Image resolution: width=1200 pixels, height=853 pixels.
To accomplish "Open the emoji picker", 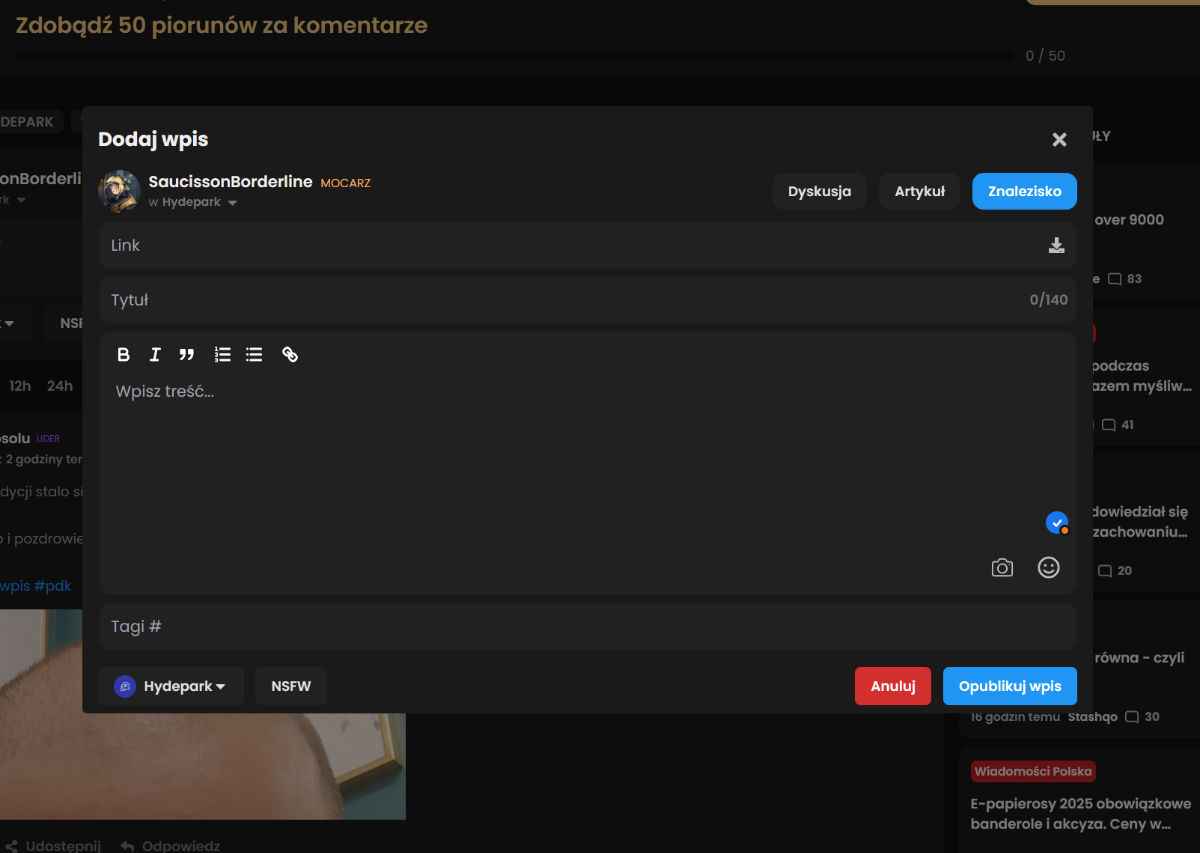I will pyautogui.click(x=1048, y=567).
